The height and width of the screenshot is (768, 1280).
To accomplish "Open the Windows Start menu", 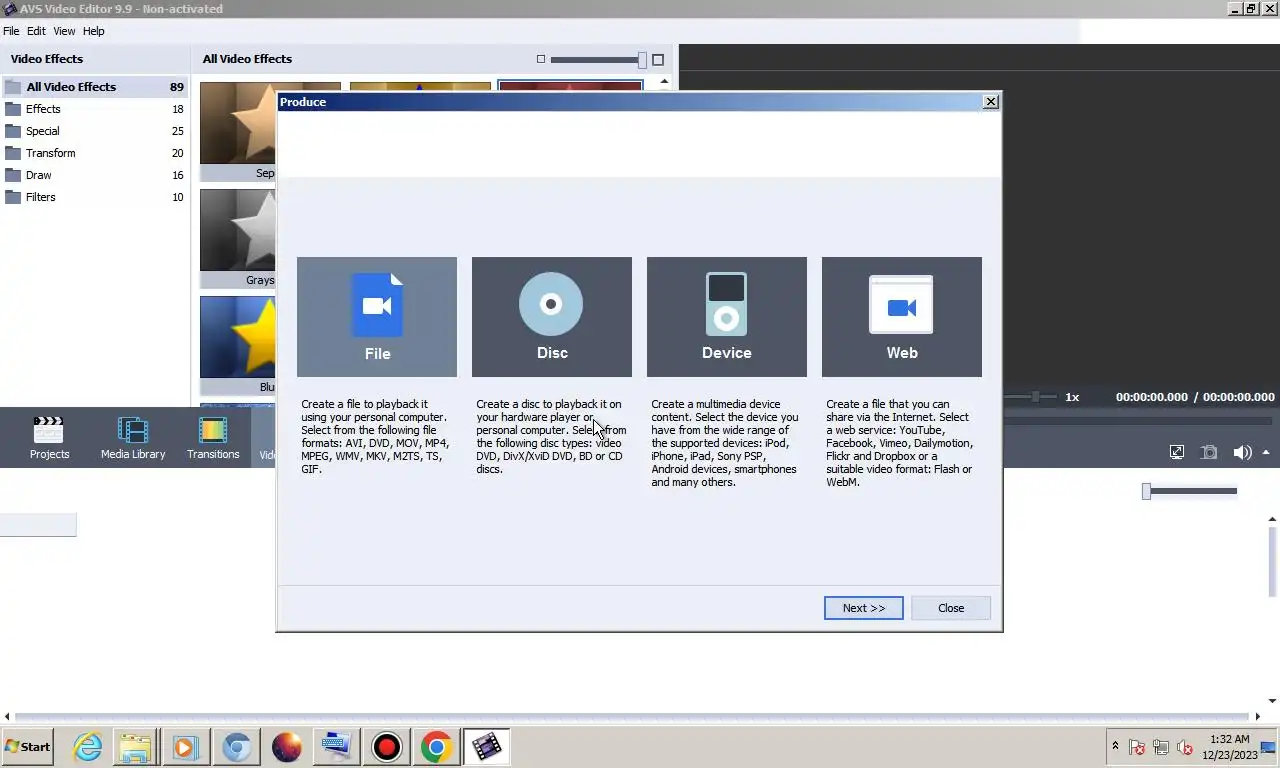I will click(x=28, y=747).
